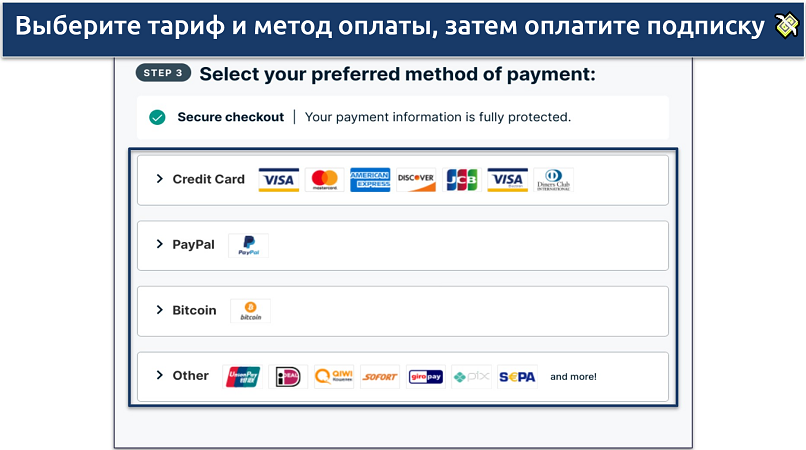Click the 'and more!' text
Screen dimensions: 806x450
click(573, 376)
